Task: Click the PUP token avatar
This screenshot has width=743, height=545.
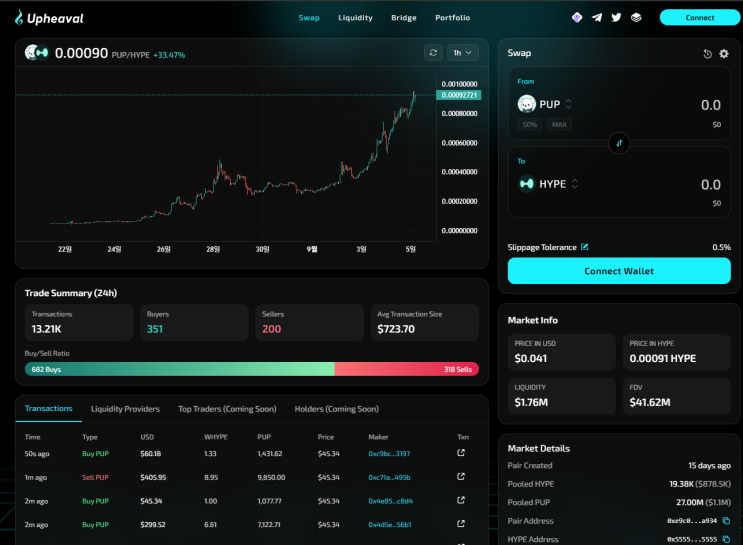Action: point(526,104)
